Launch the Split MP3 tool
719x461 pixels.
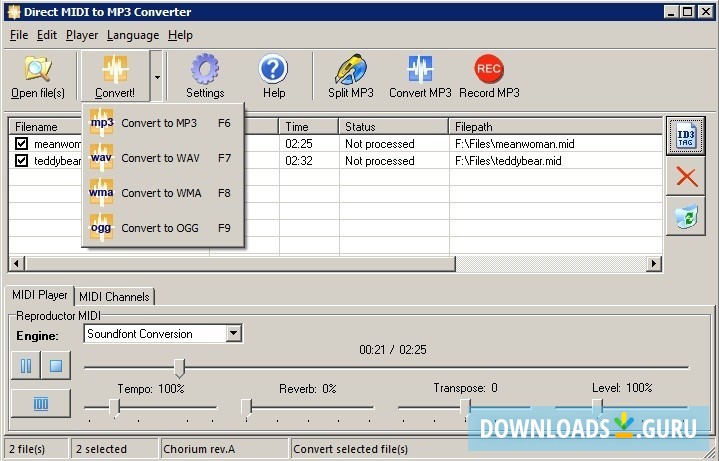tap(351, 76)
